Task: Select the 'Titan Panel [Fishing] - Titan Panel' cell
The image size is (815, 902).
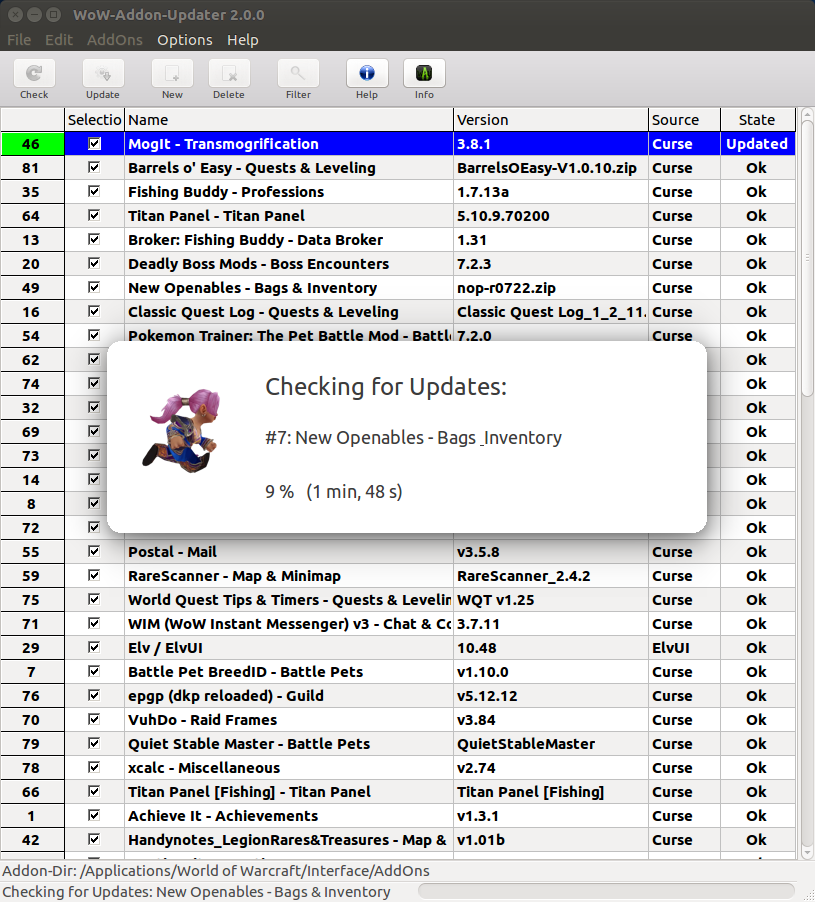Action: pyautogui.click(x=289, y=792)
